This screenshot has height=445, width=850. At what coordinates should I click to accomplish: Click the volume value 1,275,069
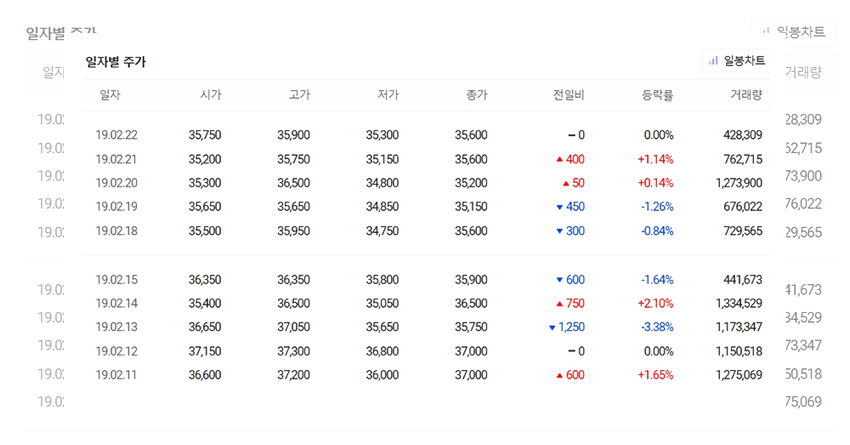[739, 375]
